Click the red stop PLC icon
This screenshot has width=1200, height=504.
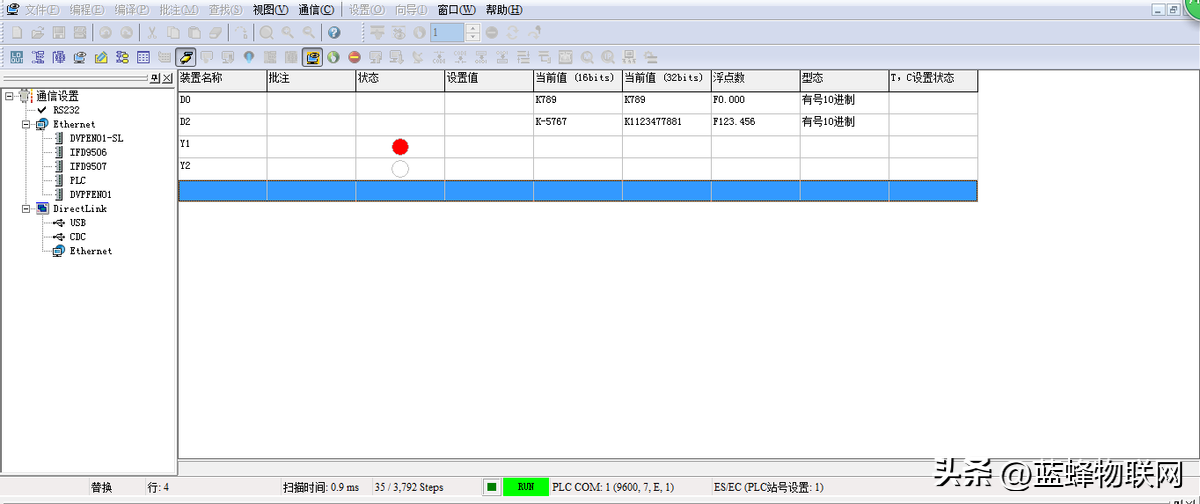click(x=354, y=57)
